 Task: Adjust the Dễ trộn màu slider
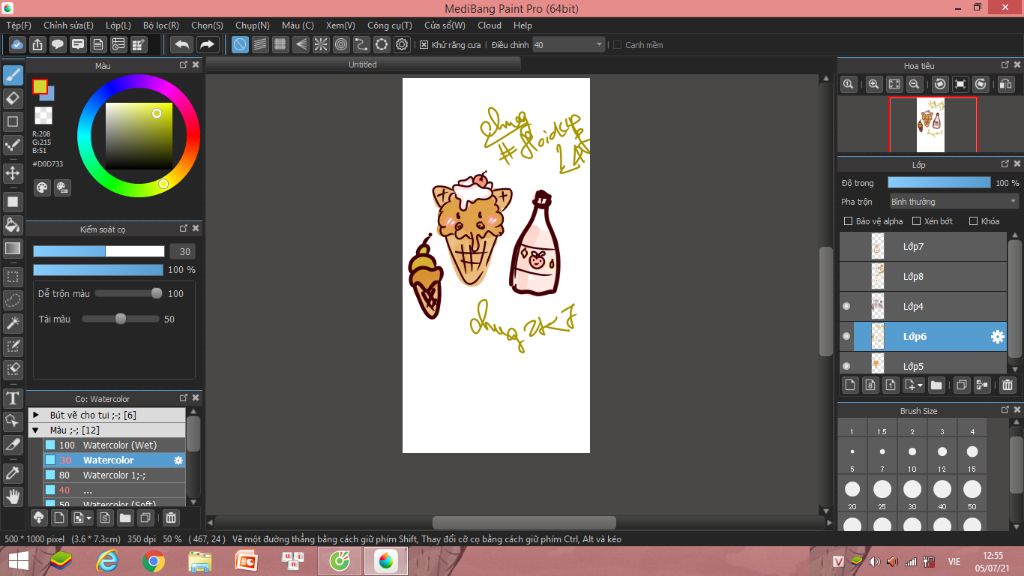(128, 294)
